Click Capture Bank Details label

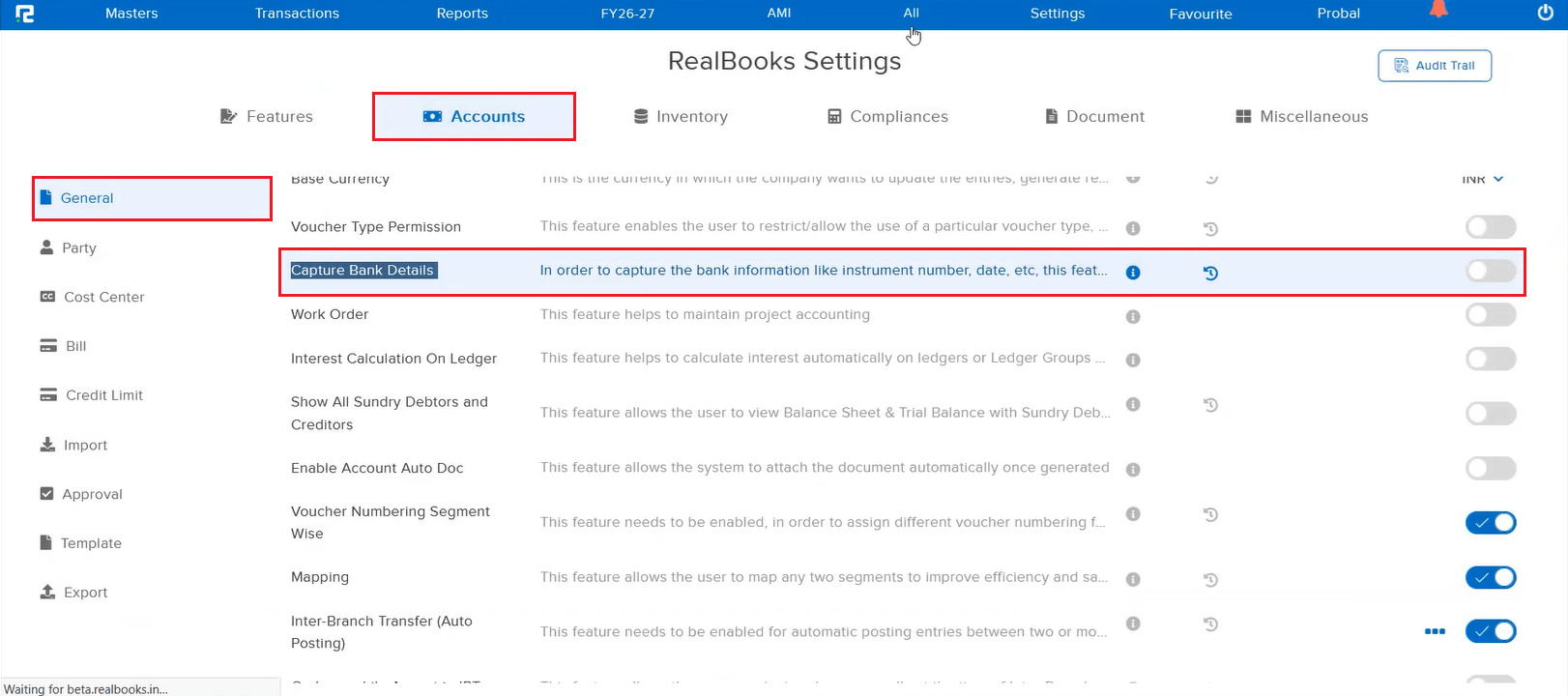tap(363, 271)
